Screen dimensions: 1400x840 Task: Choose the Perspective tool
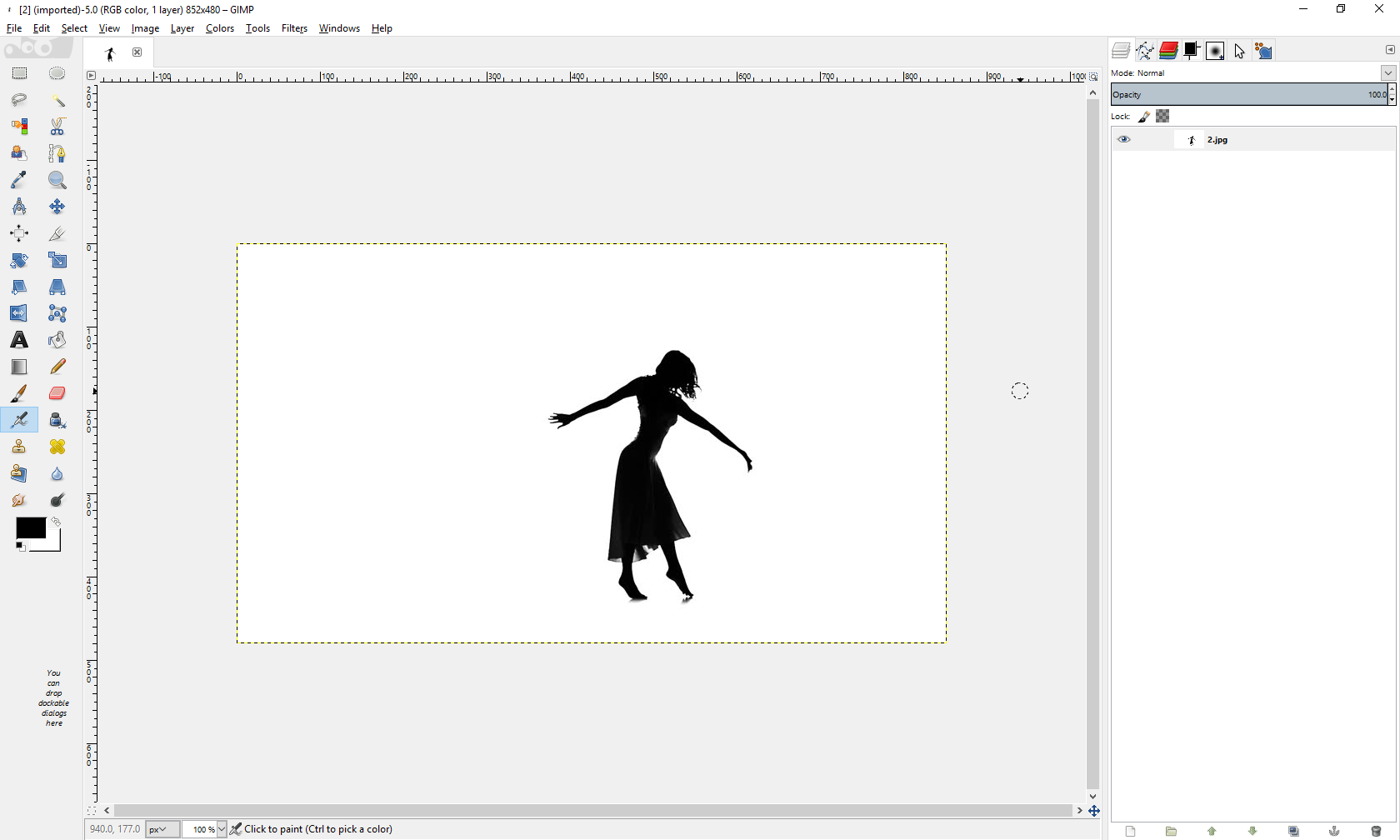[57, 287]
